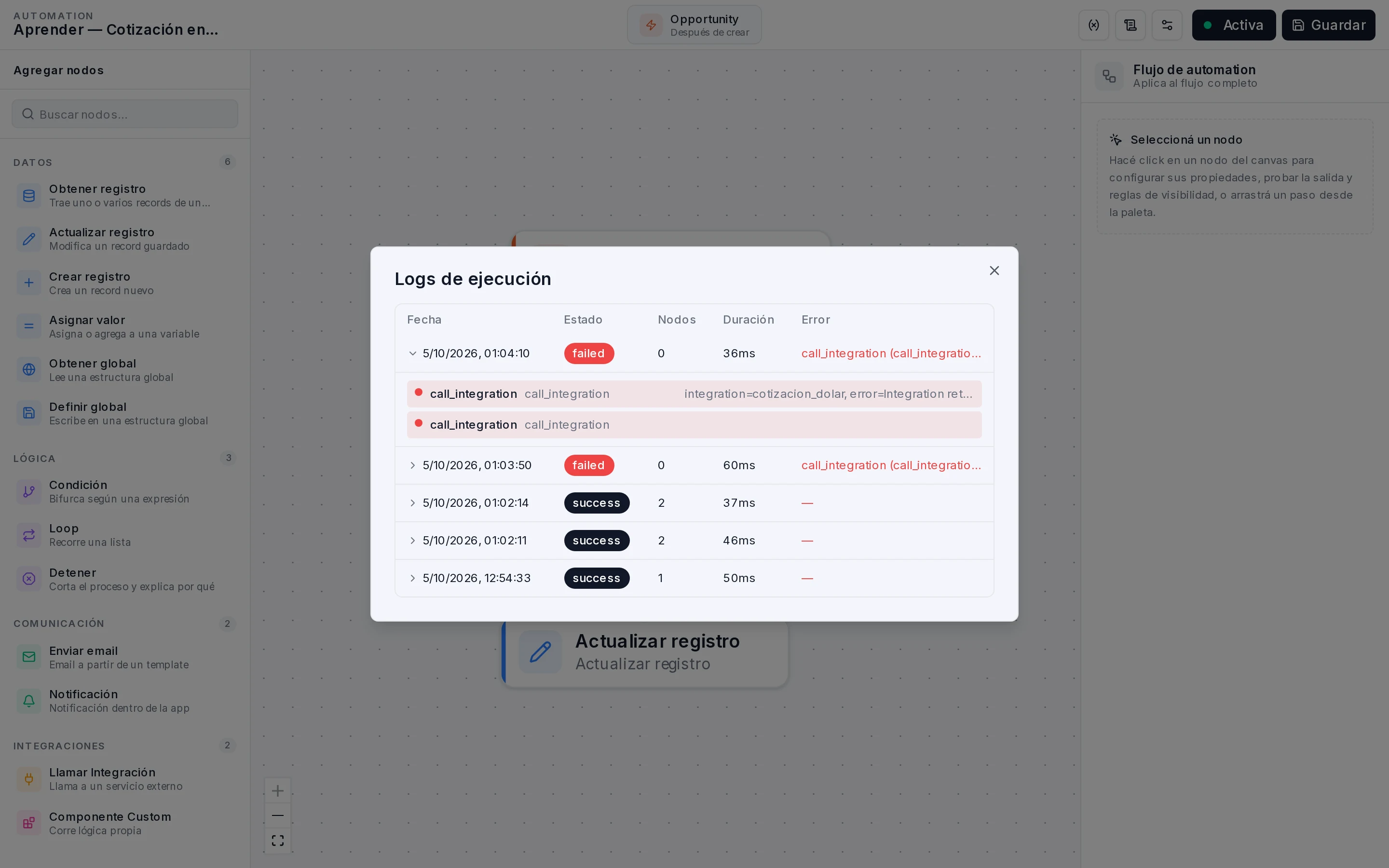Screen dimensions: 1389x868
Task: Click the INTEGRACIONES category header
Action: coord(59,746)
